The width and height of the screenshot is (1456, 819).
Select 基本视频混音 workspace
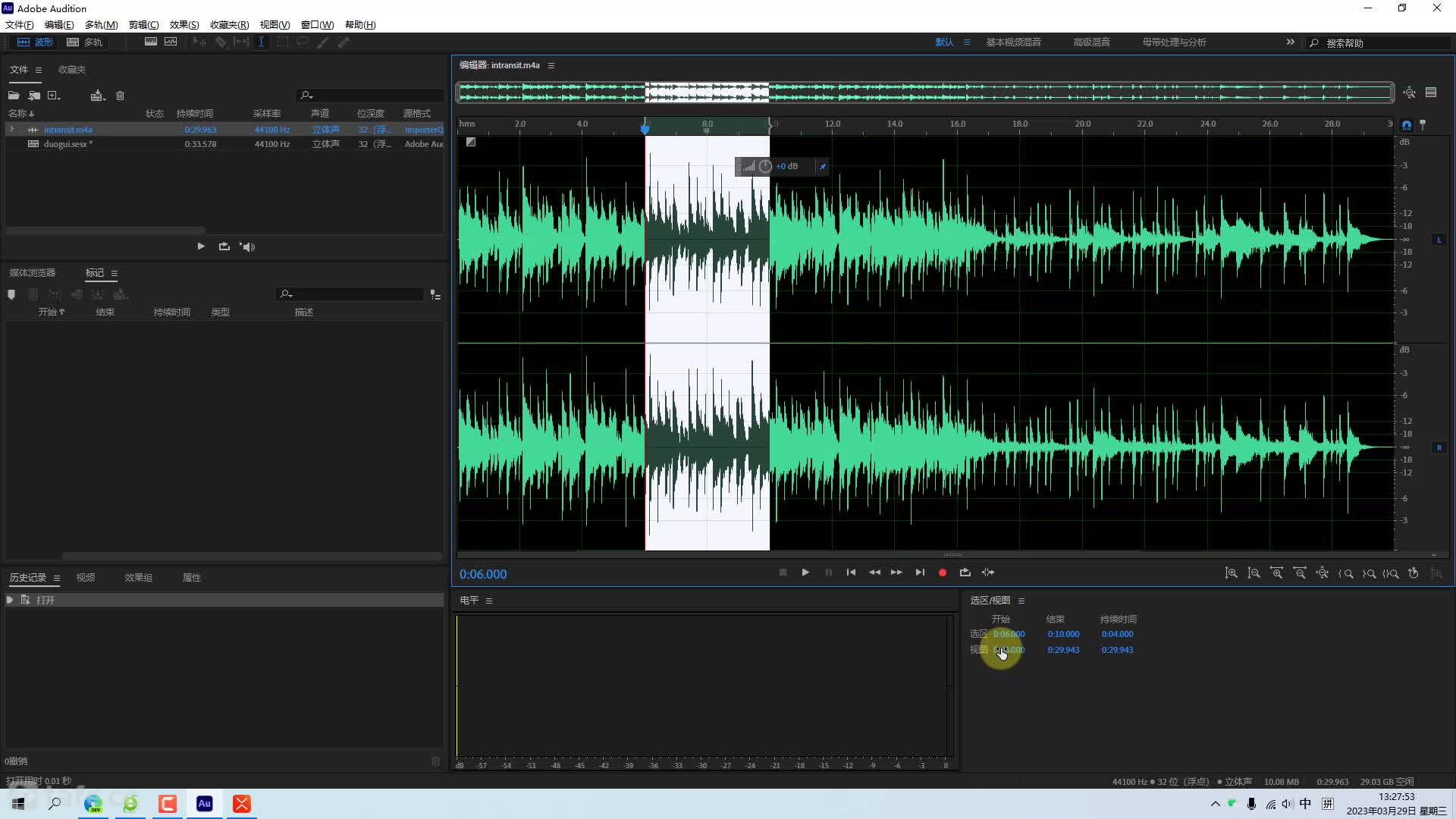pyautogui.click(x=1013, y=42)
